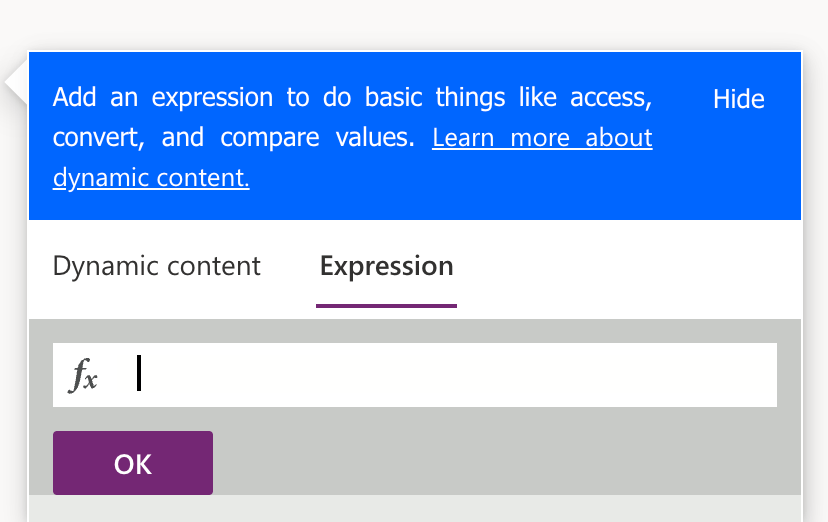This screenshot has width=828, height=522.
Task: Click the fx function icon
Action: (x=84, y=376)
